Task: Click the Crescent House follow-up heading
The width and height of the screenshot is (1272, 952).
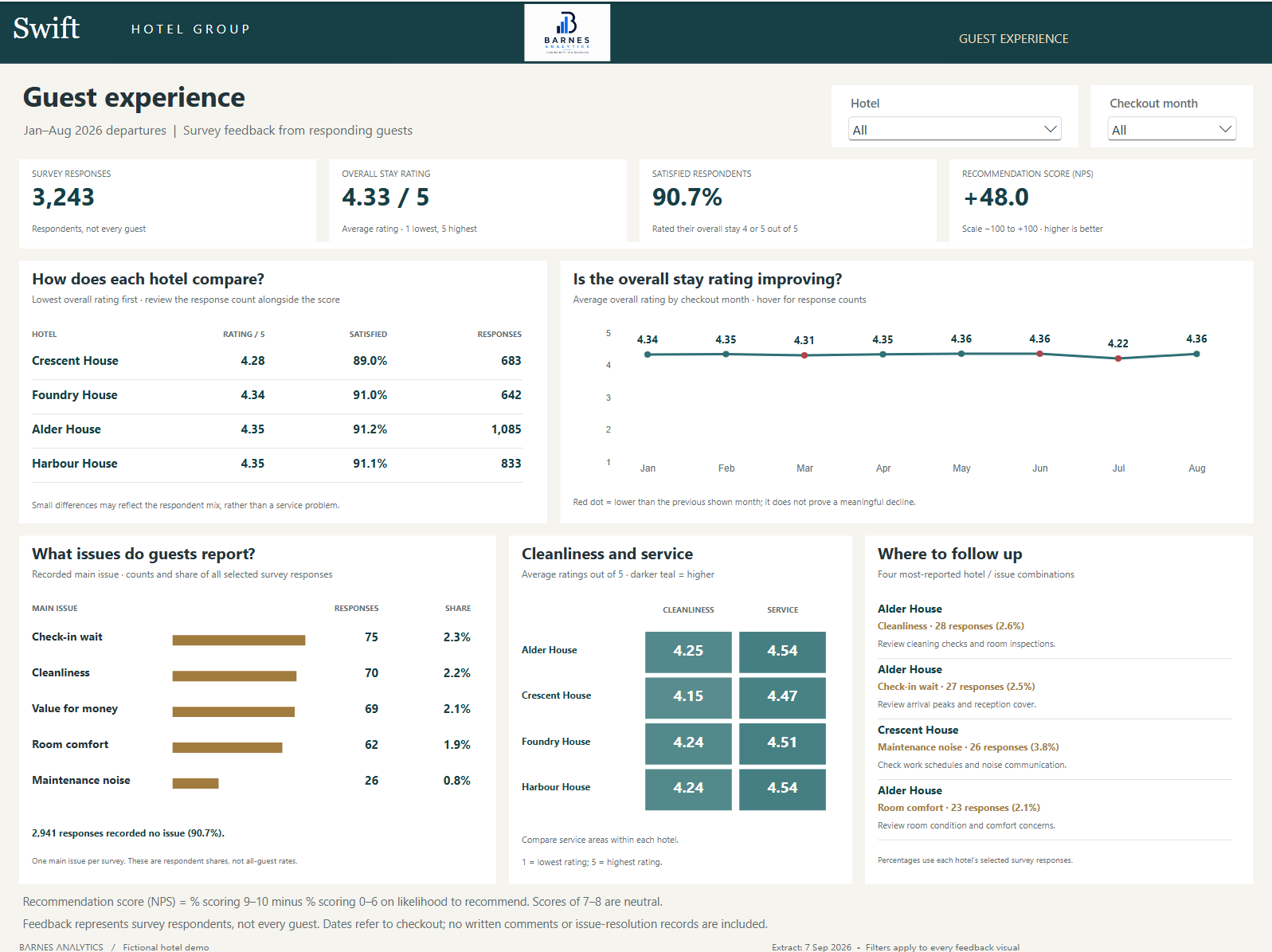Action: coord(918,730)
